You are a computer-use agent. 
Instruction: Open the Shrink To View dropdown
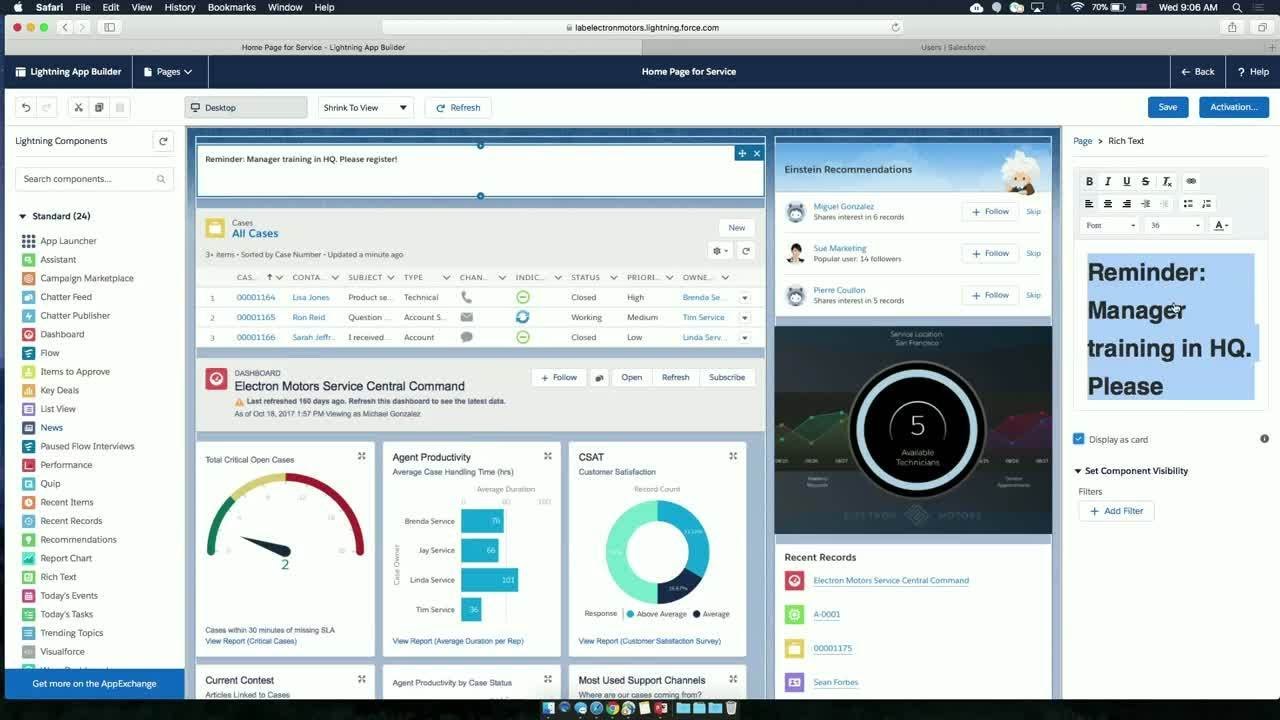[x=366, y=107]
